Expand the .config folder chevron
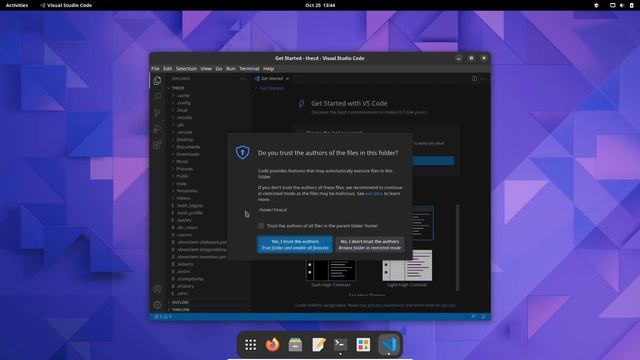640x360 pixels. tap(173, 103)
